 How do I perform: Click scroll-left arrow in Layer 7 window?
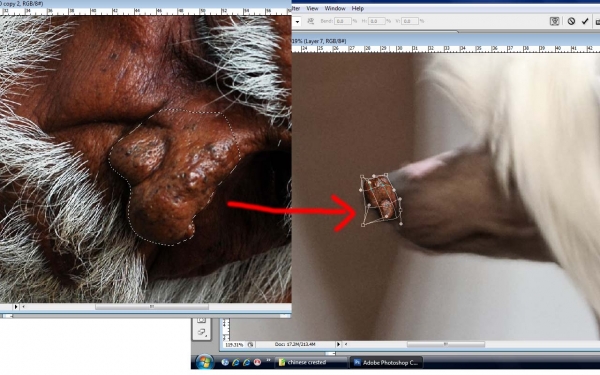click(x=346, y=345)
